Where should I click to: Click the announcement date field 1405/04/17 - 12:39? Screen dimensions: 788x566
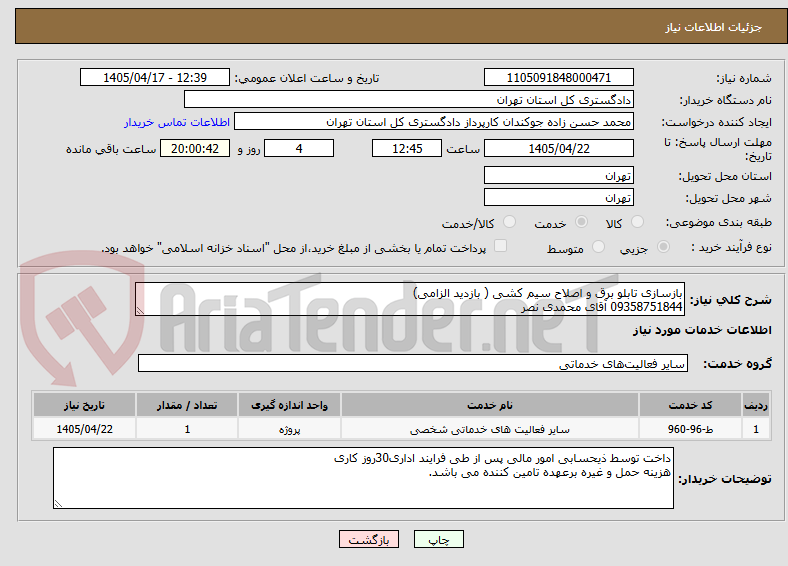pos(155,77)
